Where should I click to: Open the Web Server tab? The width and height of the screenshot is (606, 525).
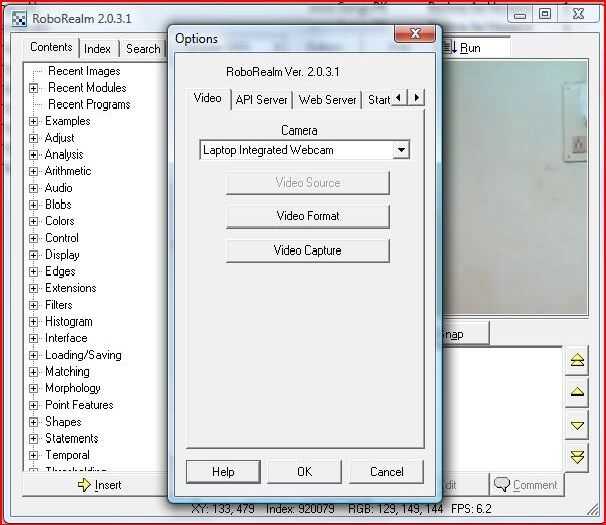327,100
